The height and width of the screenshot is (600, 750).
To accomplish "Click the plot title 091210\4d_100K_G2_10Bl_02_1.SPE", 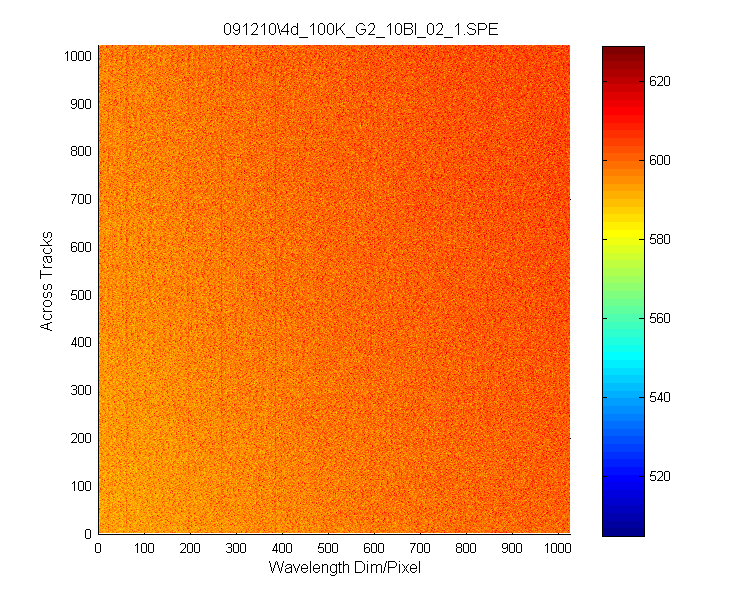I will pos(361,30).
